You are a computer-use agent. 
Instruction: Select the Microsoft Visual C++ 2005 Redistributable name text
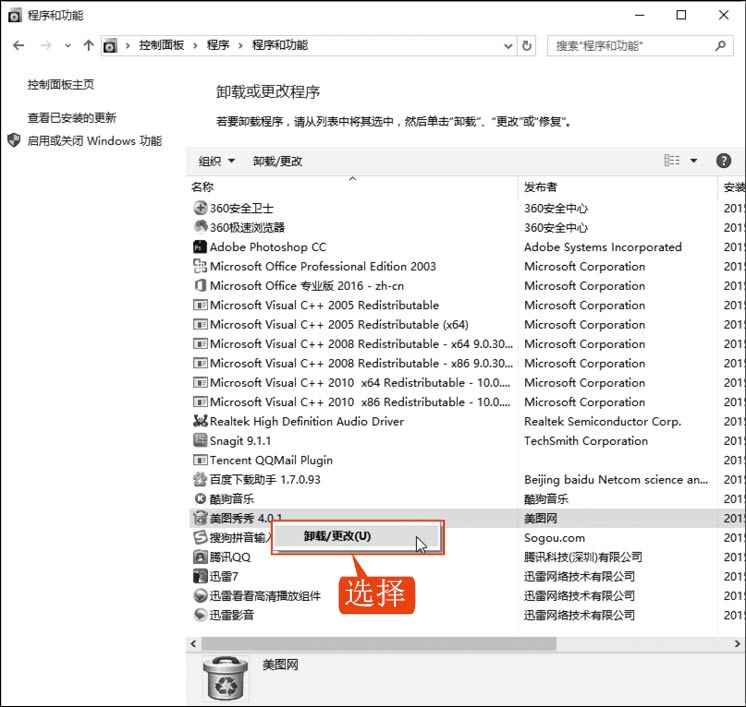click(x=324, y=305)
